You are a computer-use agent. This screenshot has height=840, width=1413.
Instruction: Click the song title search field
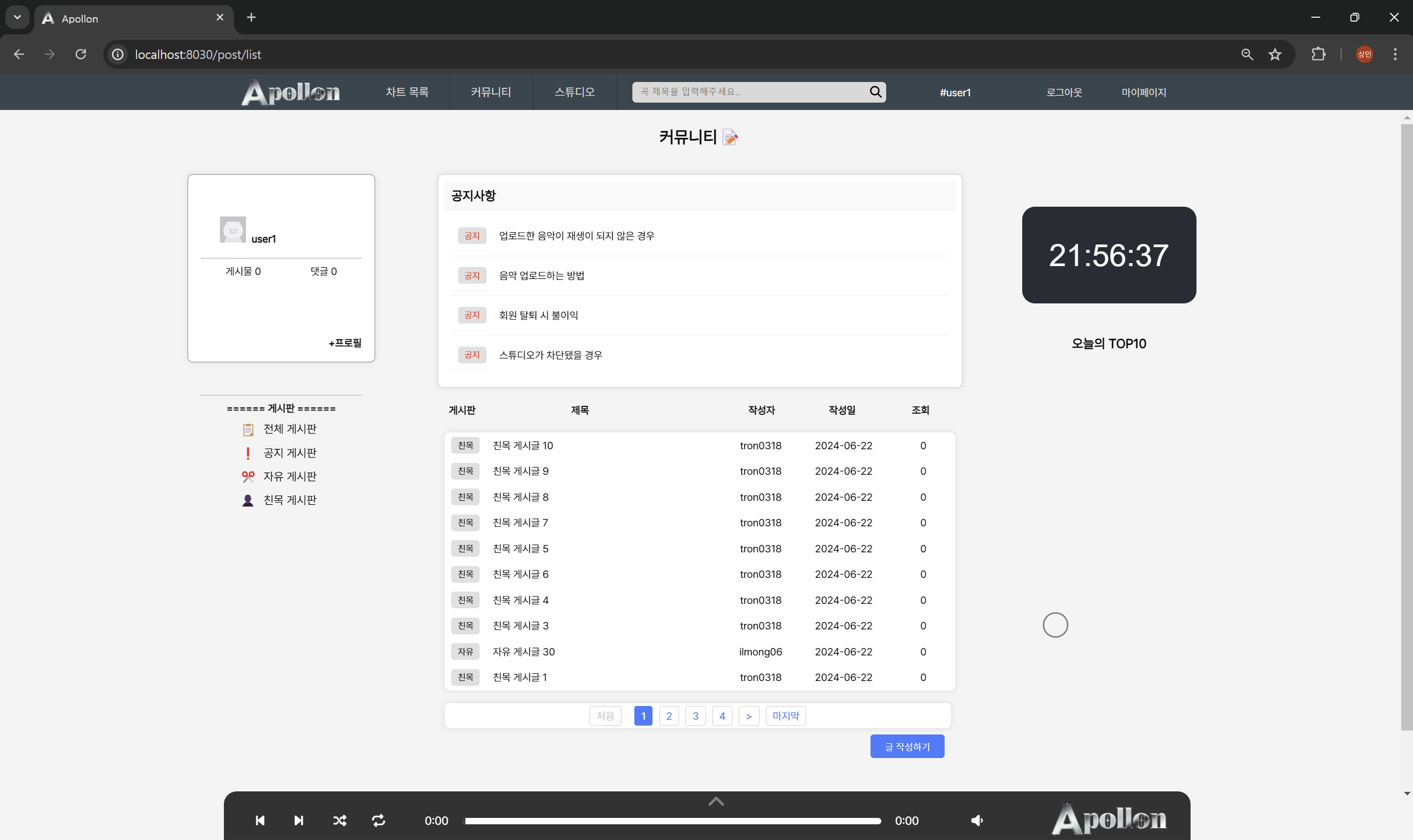pyautogui.click(x=750, y=92)
